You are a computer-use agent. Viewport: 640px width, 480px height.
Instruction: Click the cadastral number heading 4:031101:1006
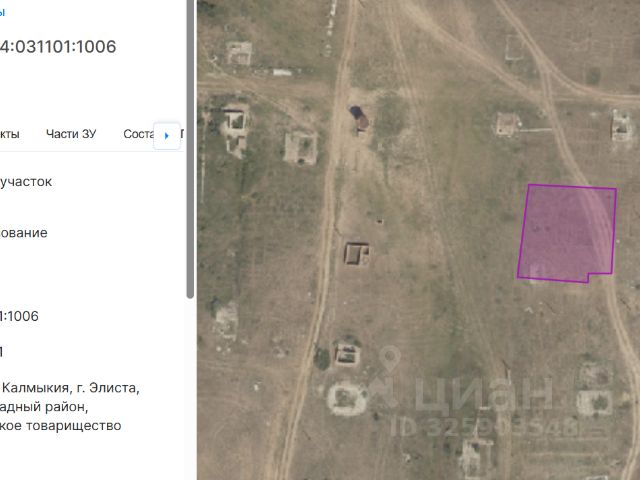[58, 47]
